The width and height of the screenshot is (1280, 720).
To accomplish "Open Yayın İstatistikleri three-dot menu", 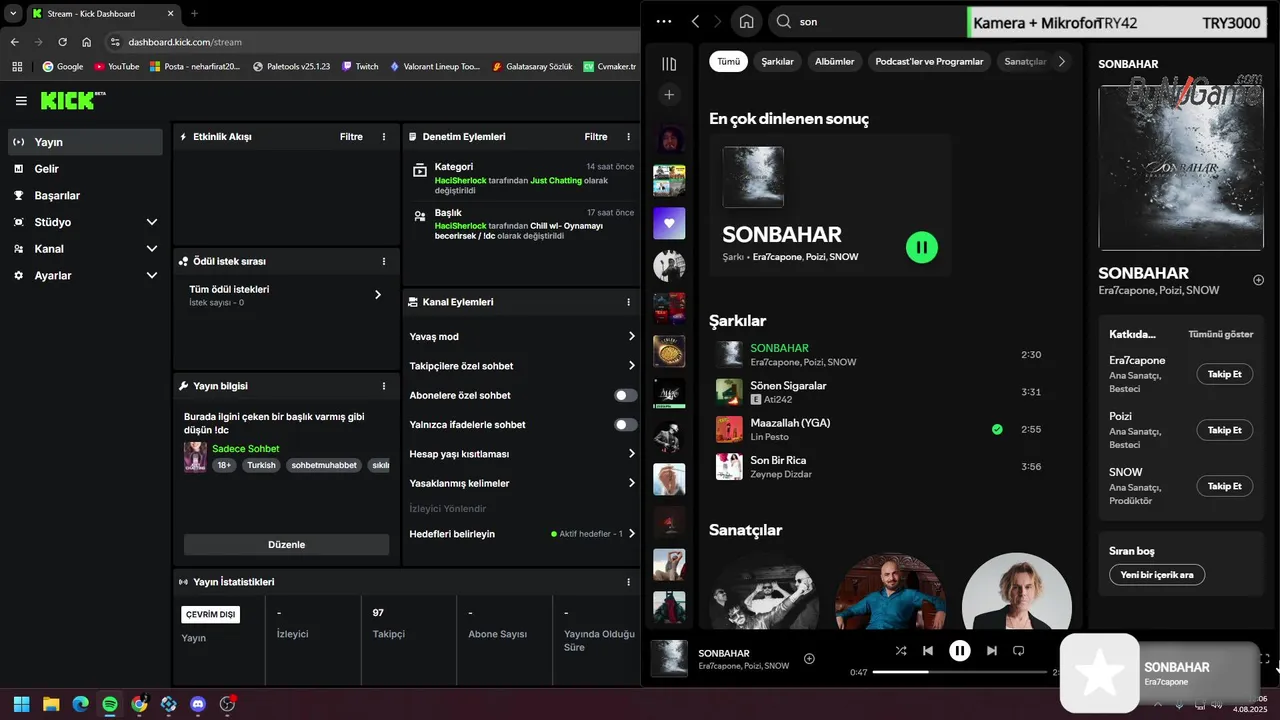I will [628, 582].
